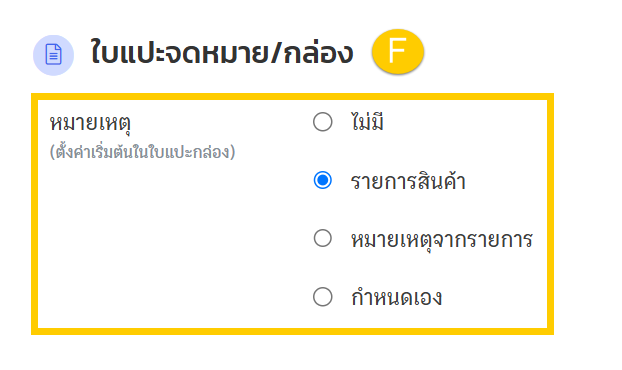Click the white letter F in the yellow circle
Image resolution: width=622 pixels, height=370 pixels.
pyautogui.click(x=397, y=51)
